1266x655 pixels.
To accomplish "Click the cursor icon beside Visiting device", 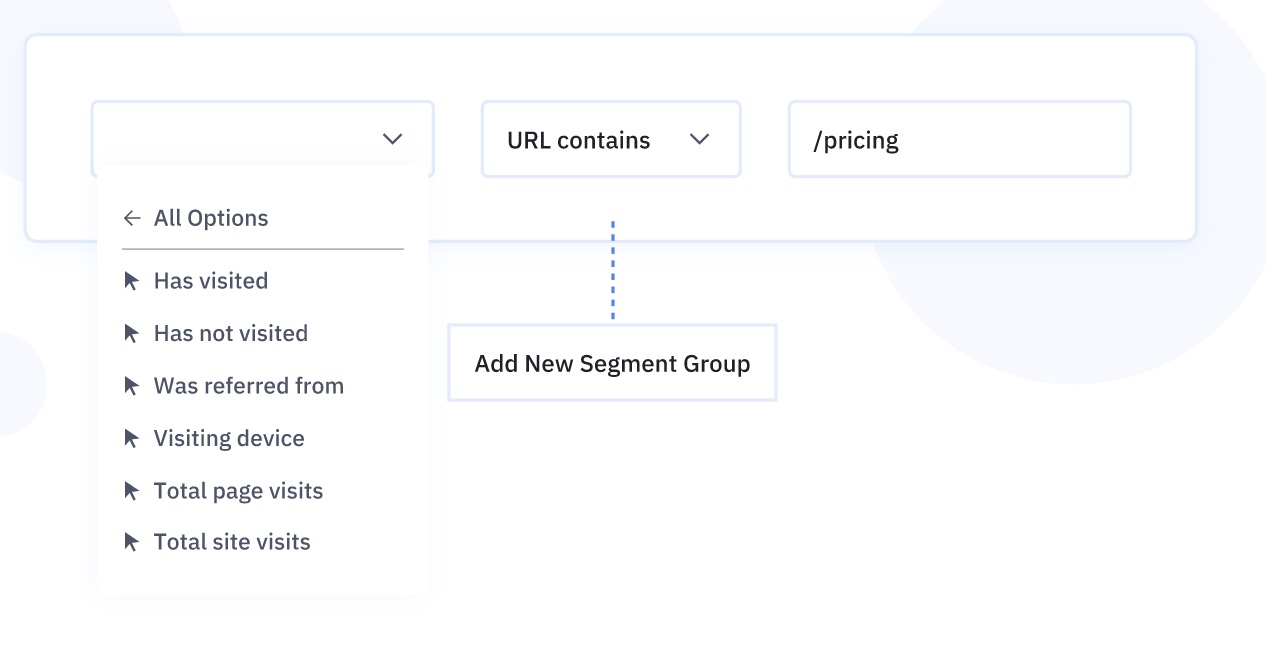I will 131,438.
